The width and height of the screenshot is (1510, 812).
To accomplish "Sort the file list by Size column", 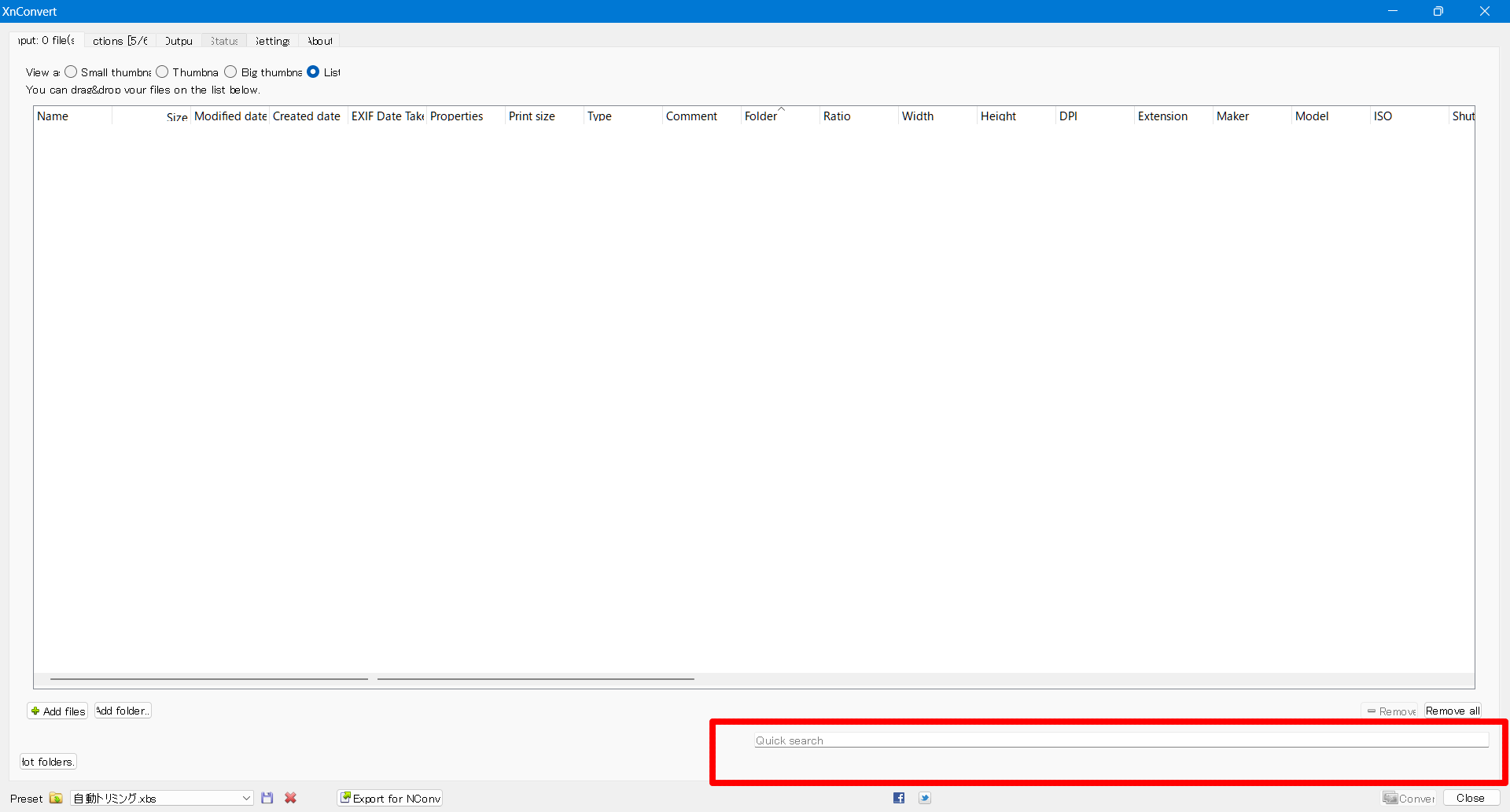I will click(x=151, y=116).
